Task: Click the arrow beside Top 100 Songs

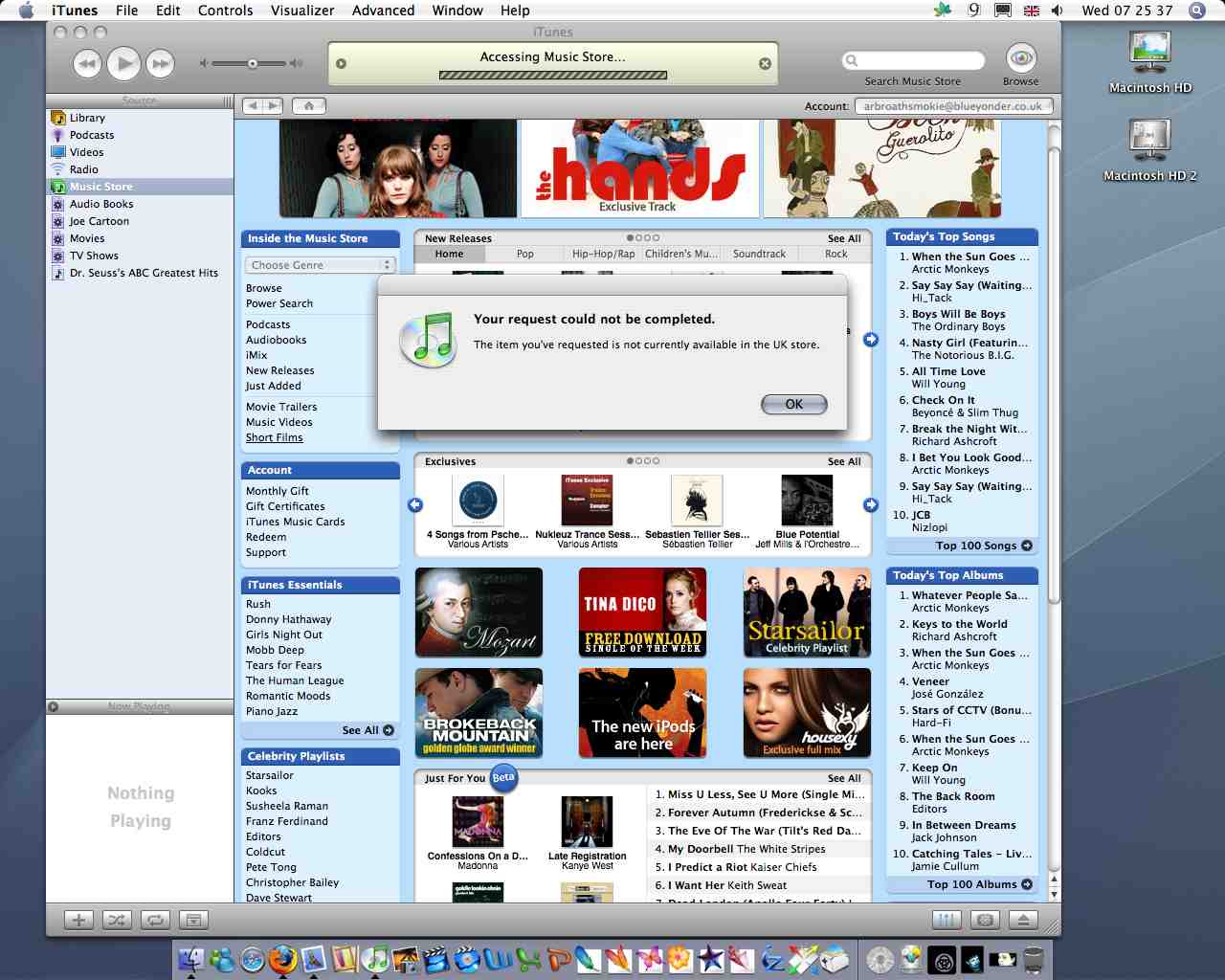Action: tap(1027, 546)
